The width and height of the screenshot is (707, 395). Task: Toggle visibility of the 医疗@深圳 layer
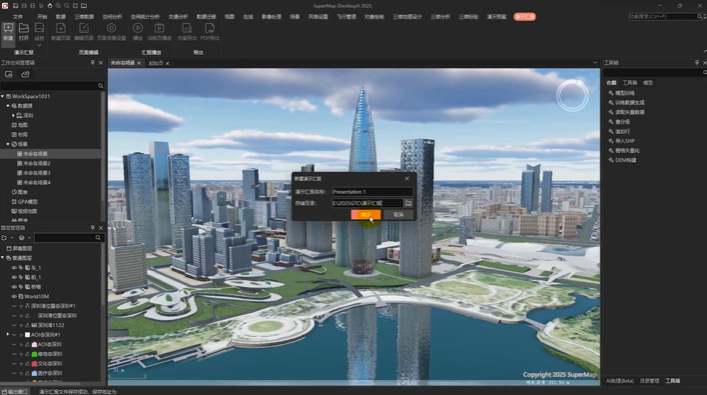[x=14, y=373]
